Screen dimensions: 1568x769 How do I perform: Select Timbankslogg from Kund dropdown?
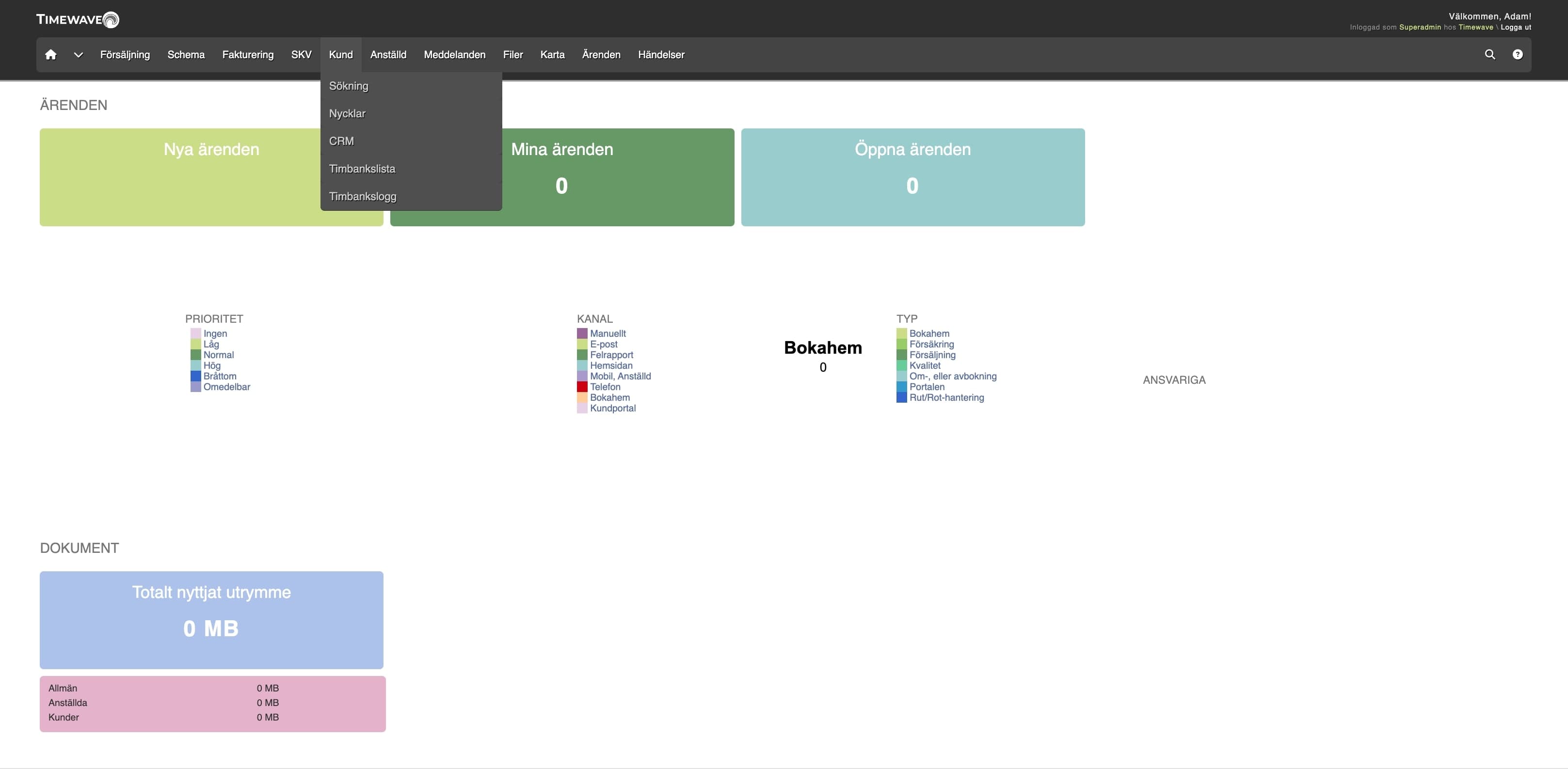tap(411, 197)
